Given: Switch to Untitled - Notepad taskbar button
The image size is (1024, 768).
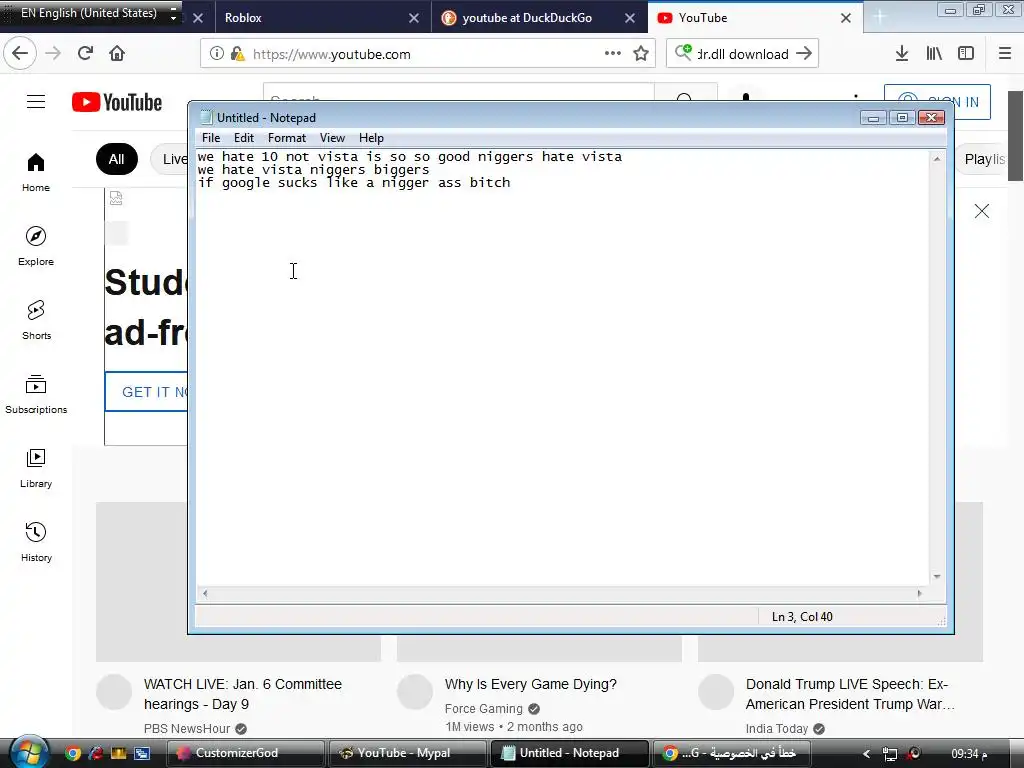Looking at the screenshot, I should (569, 753).
